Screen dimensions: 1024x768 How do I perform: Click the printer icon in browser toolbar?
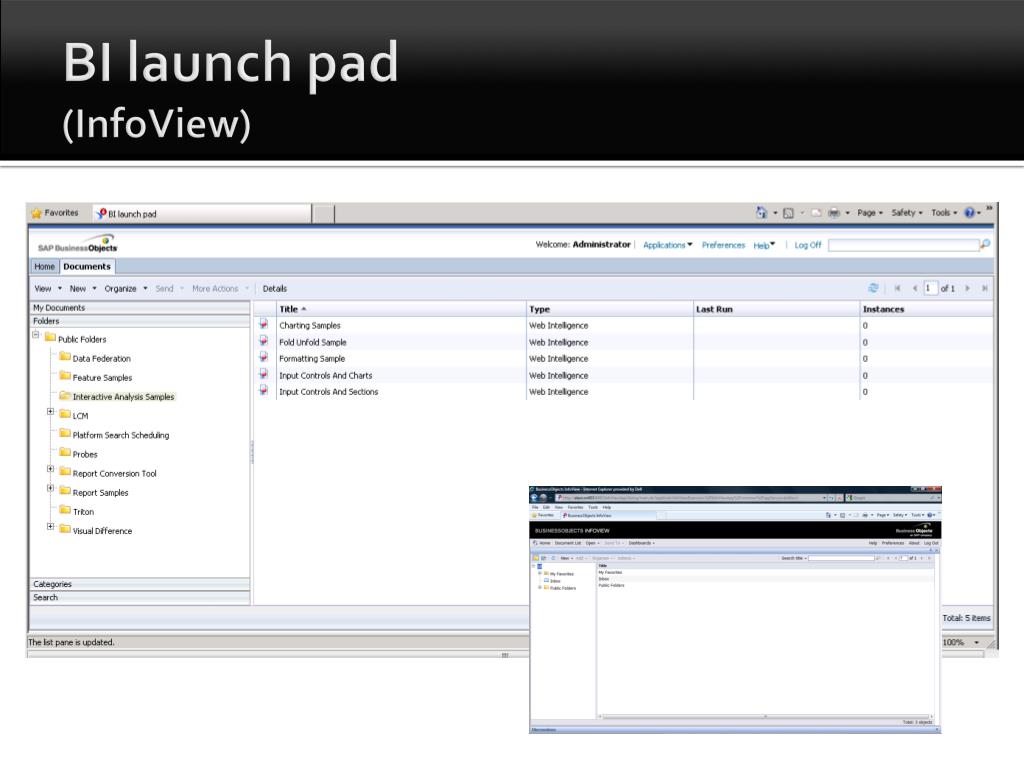834,213
